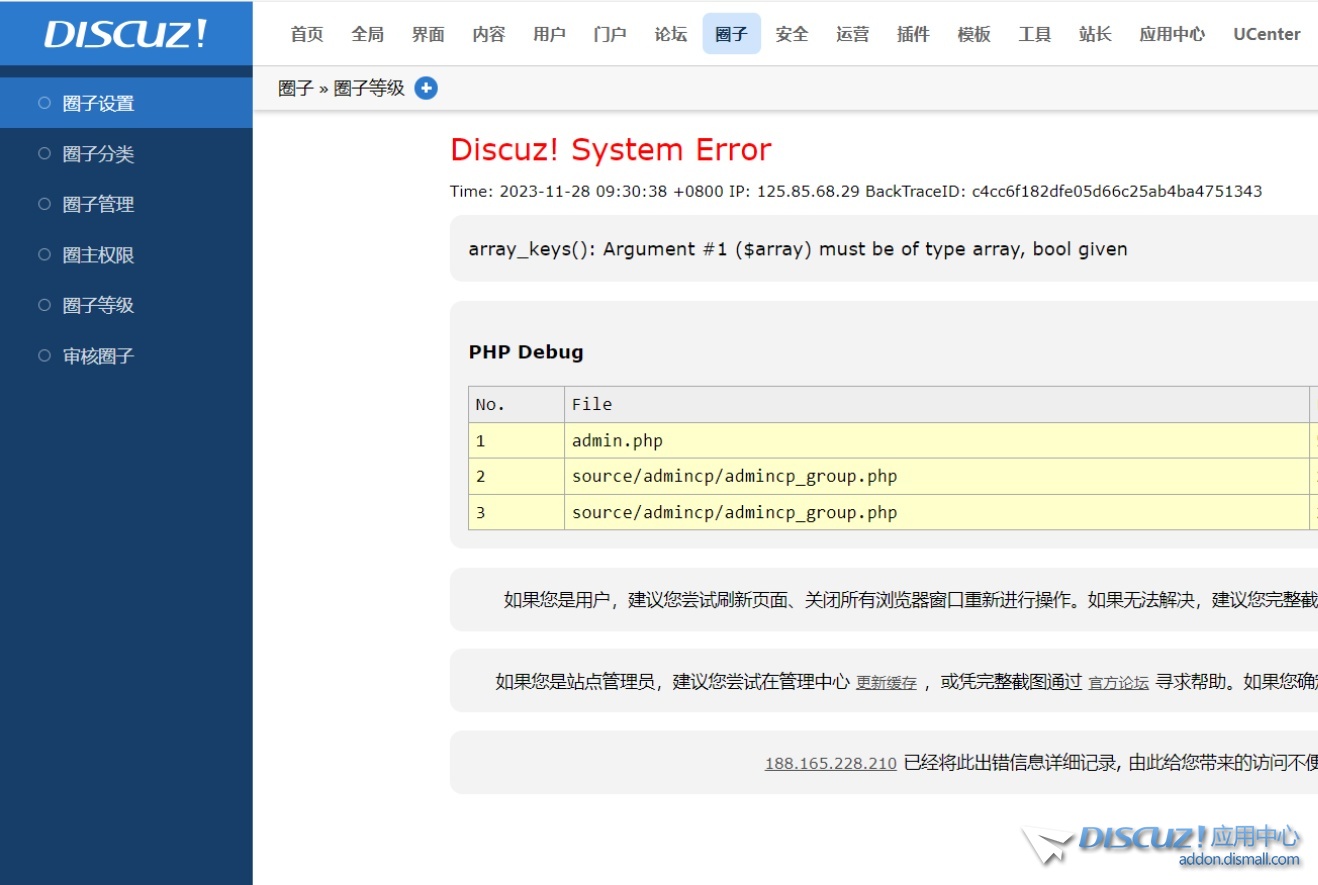Visit the 官方论坛 link
The image size is (1318, 885).
point(1117,683)
